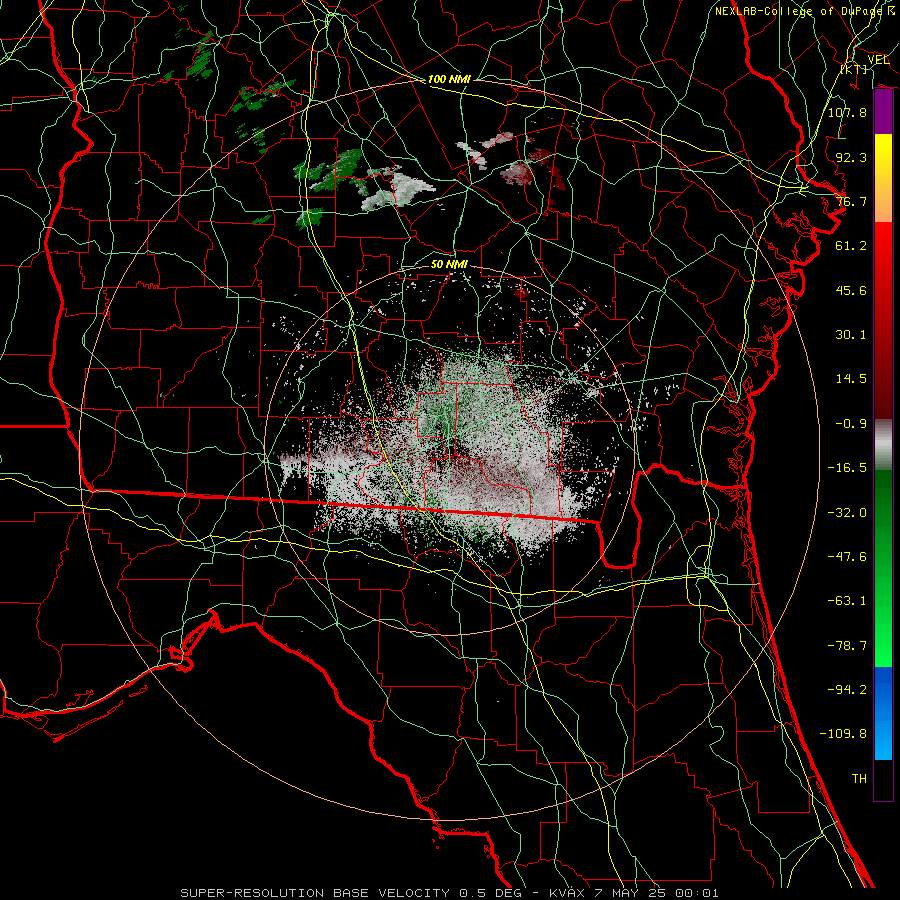The image size is (900, 900).
Task: Click the -109.8 legend value
Action: [843, 734]
